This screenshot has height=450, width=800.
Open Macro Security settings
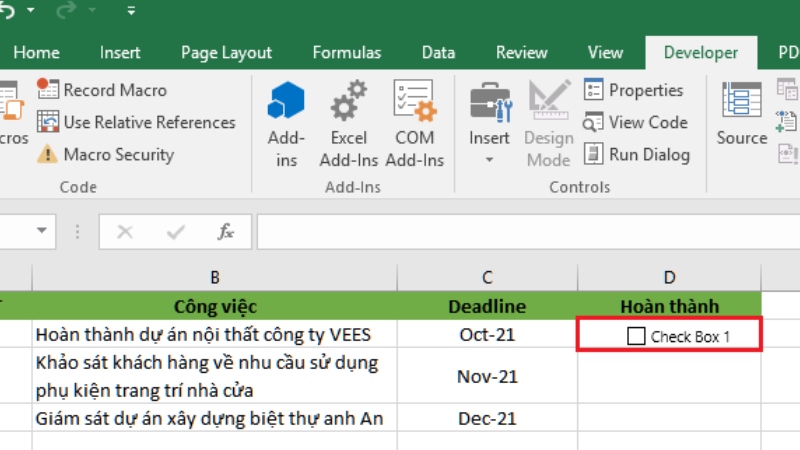(48, 155)
